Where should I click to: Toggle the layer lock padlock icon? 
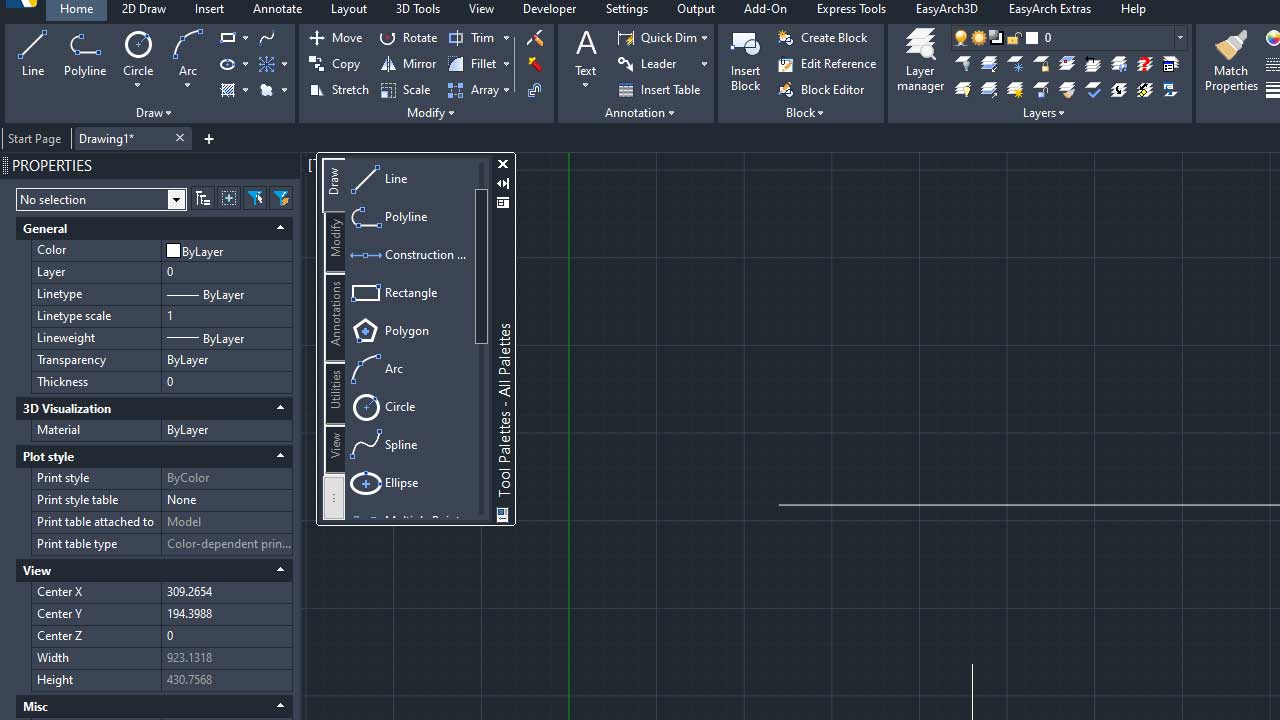[x=1014, y=38]
